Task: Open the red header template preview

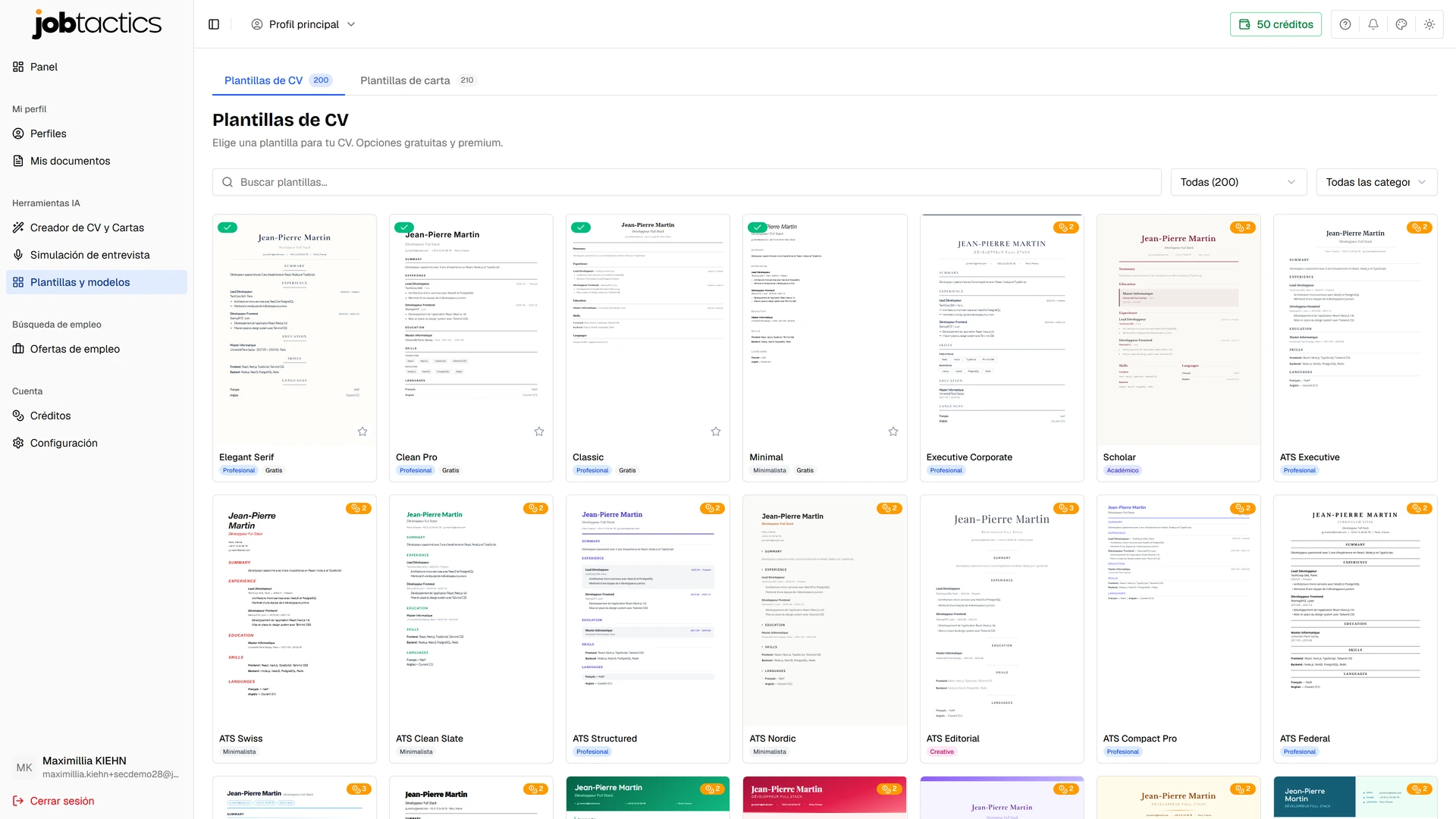Action: pos(824,798)
